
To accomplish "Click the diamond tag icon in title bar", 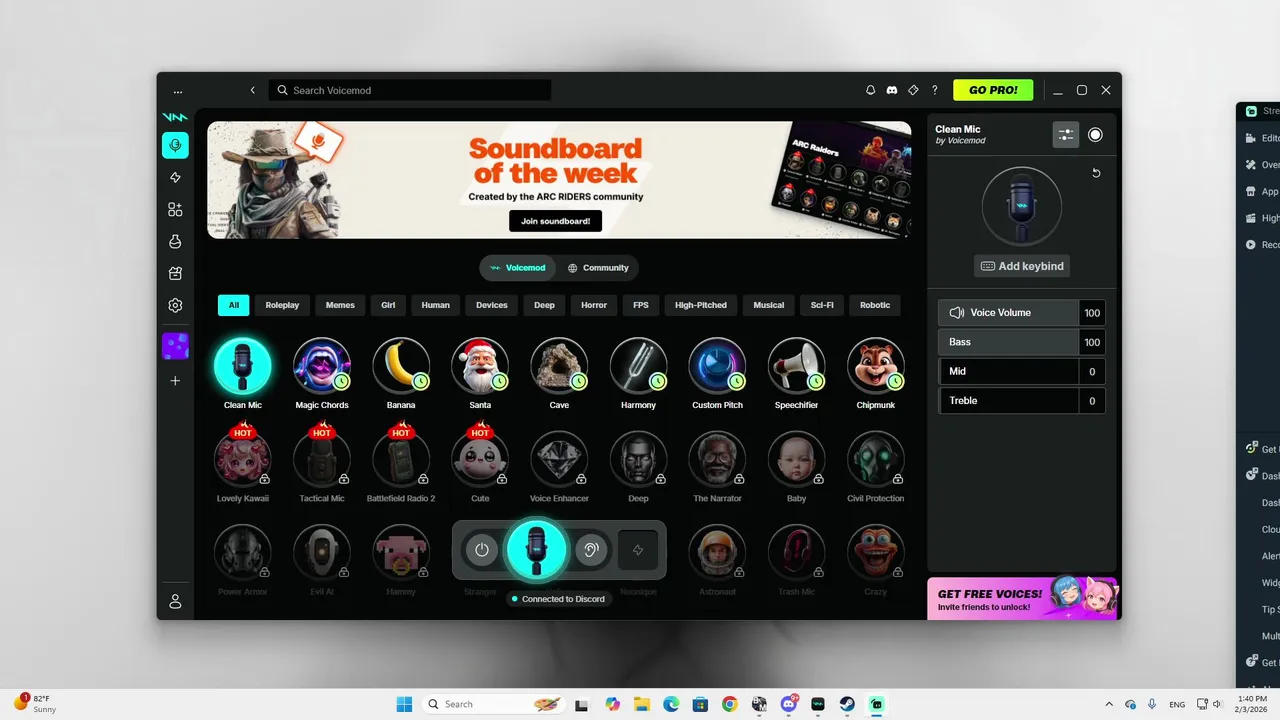I will (913, 90).
